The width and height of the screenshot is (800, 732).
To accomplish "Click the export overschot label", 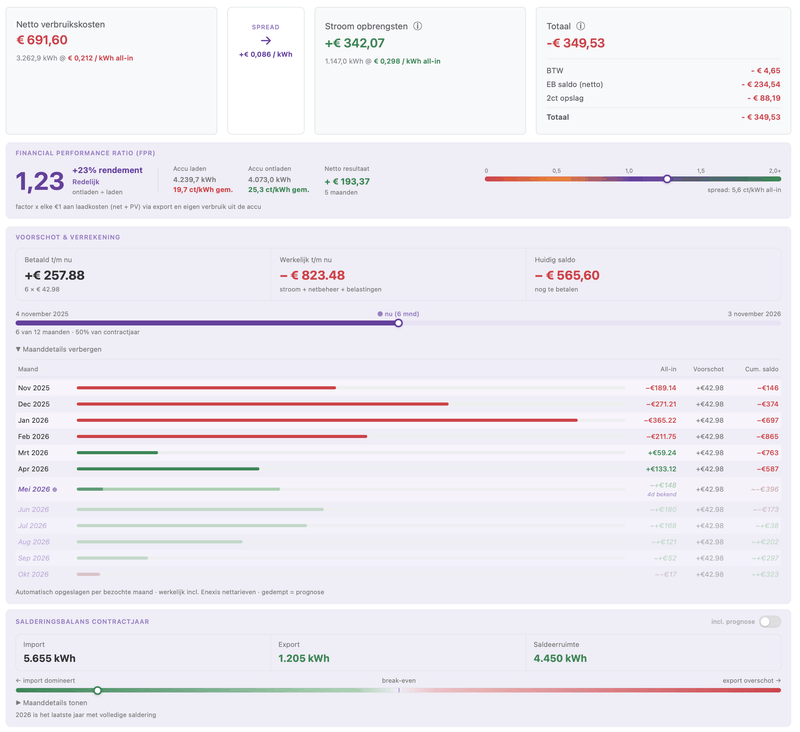I will (752, 680).
